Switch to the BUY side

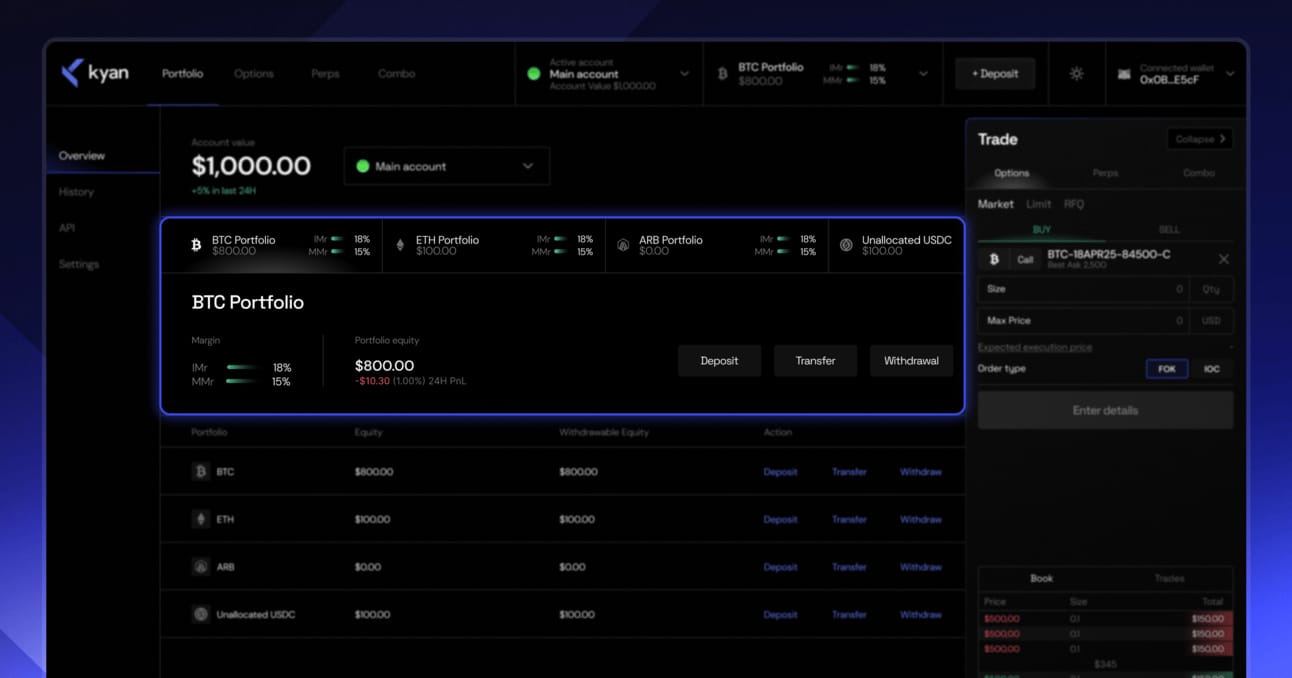point(1041,230)
